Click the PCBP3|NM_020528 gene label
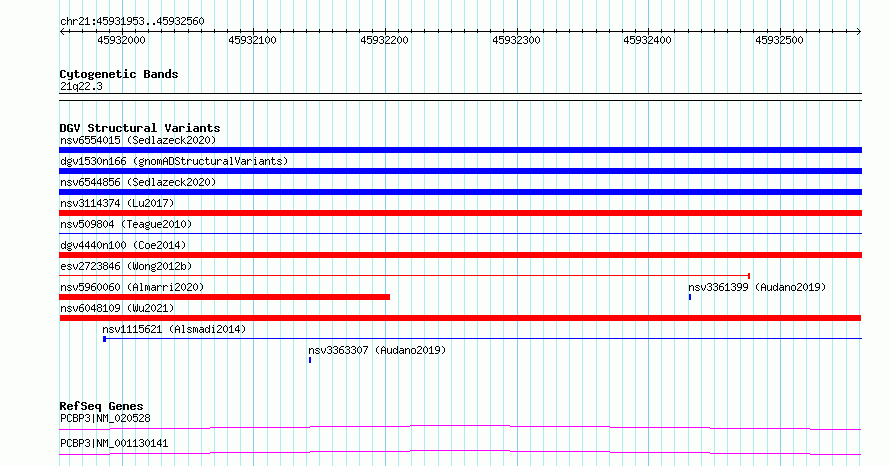 [x=105, y=418]
